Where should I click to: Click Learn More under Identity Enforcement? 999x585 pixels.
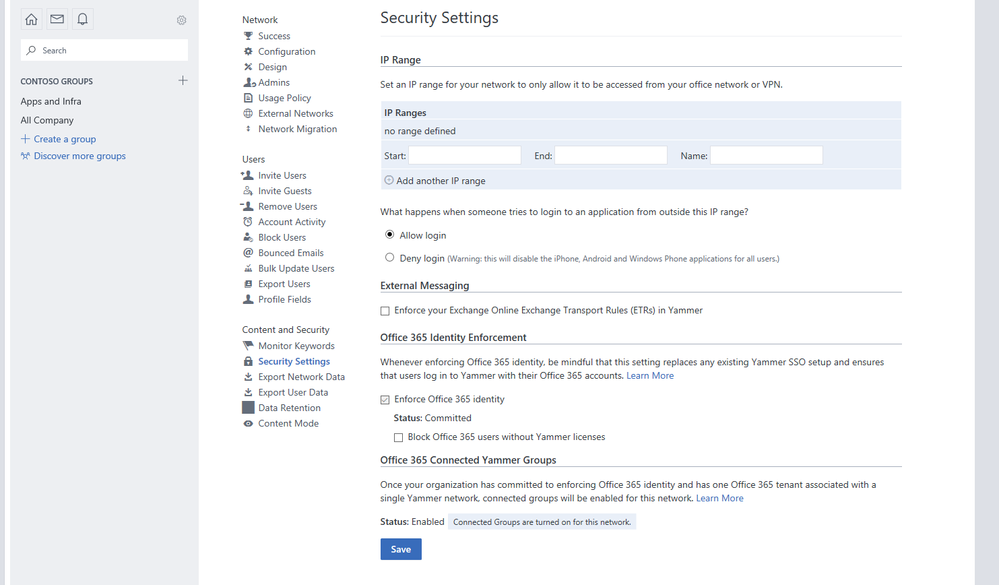point(650,376)
